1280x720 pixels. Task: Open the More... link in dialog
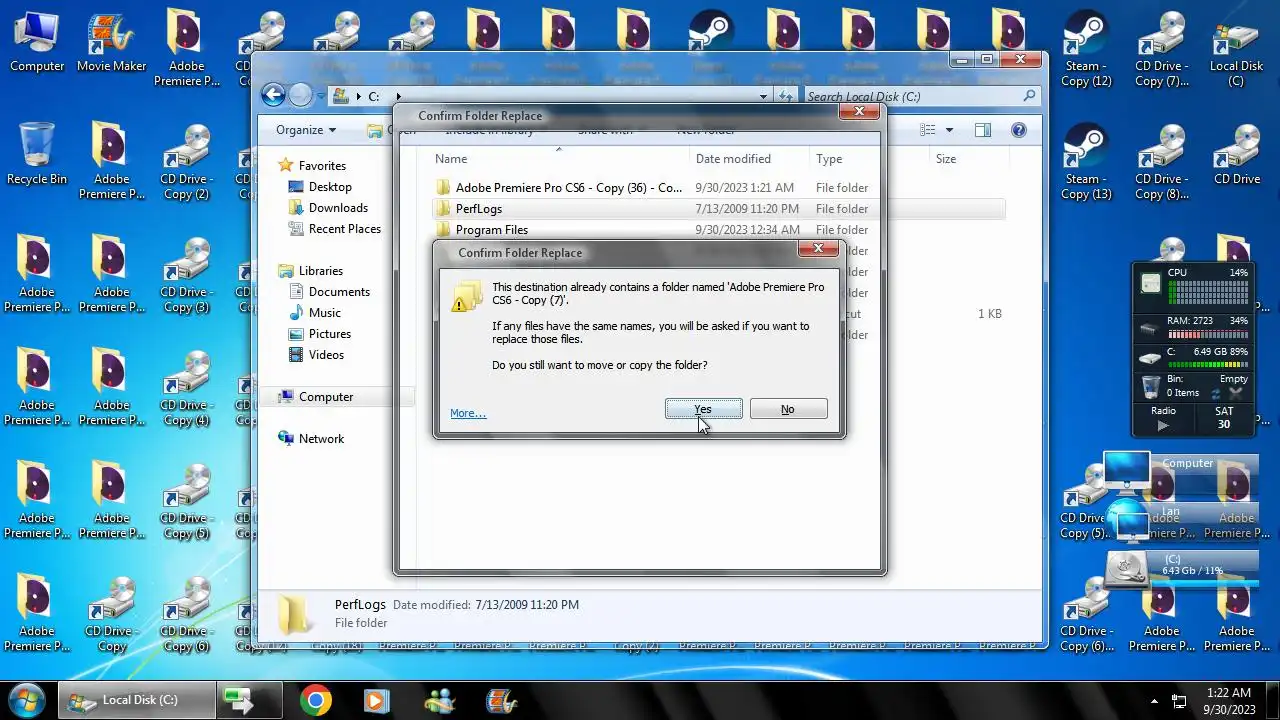click(468, 413)
